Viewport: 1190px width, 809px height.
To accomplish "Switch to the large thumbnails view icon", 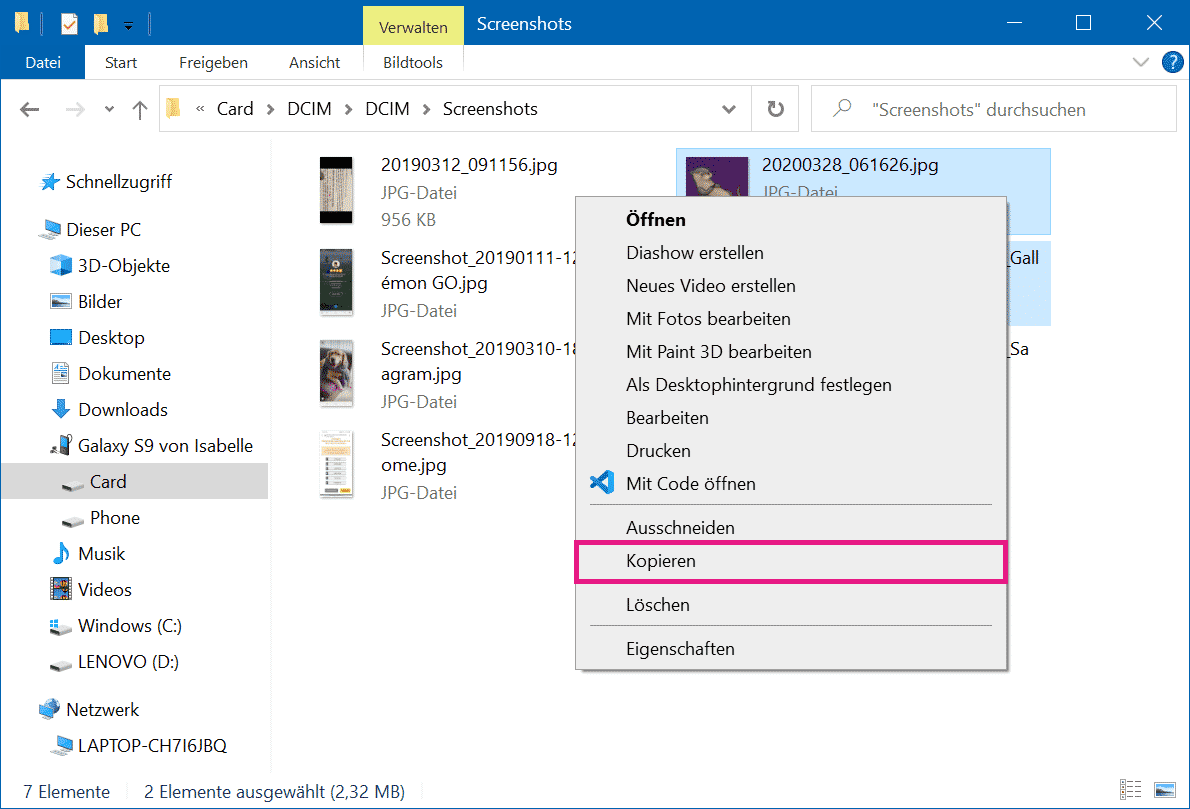I will [x=1164, y=791].
